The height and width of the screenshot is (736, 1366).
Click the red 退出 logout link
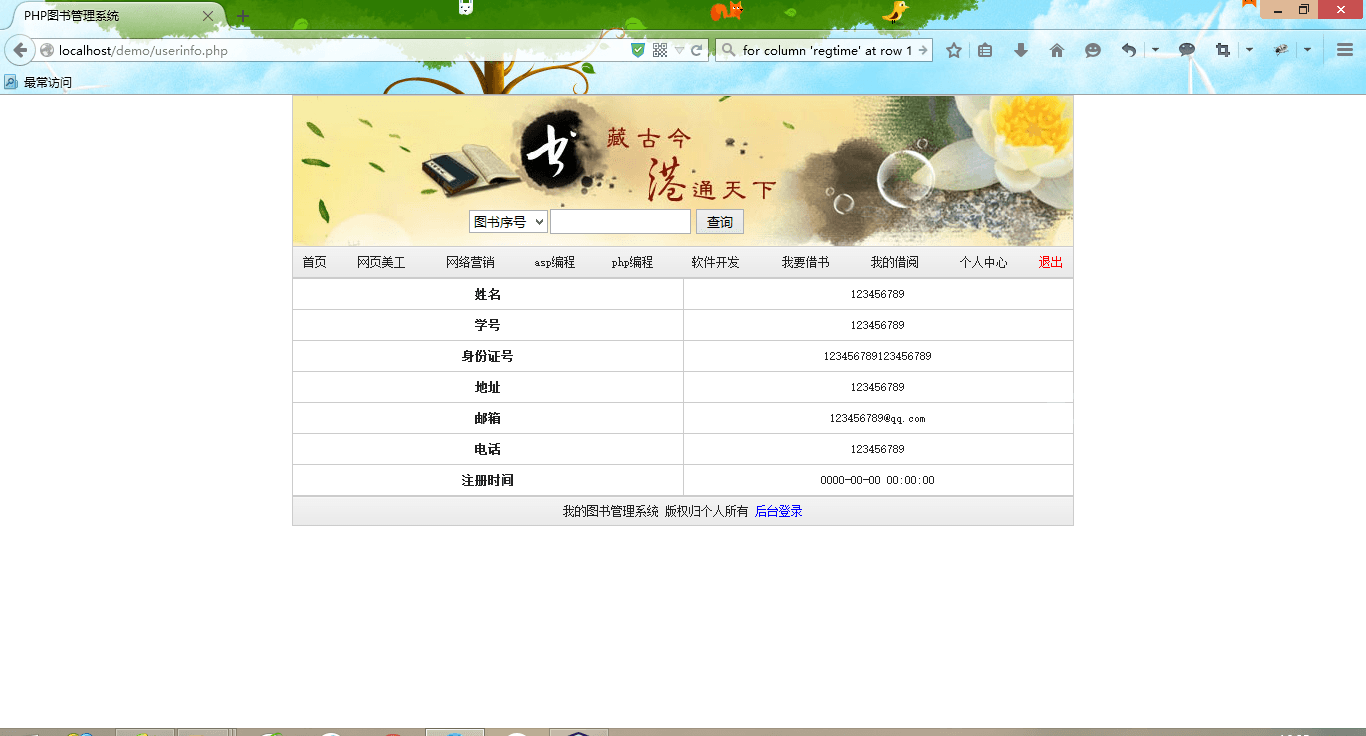point(1050,263)
